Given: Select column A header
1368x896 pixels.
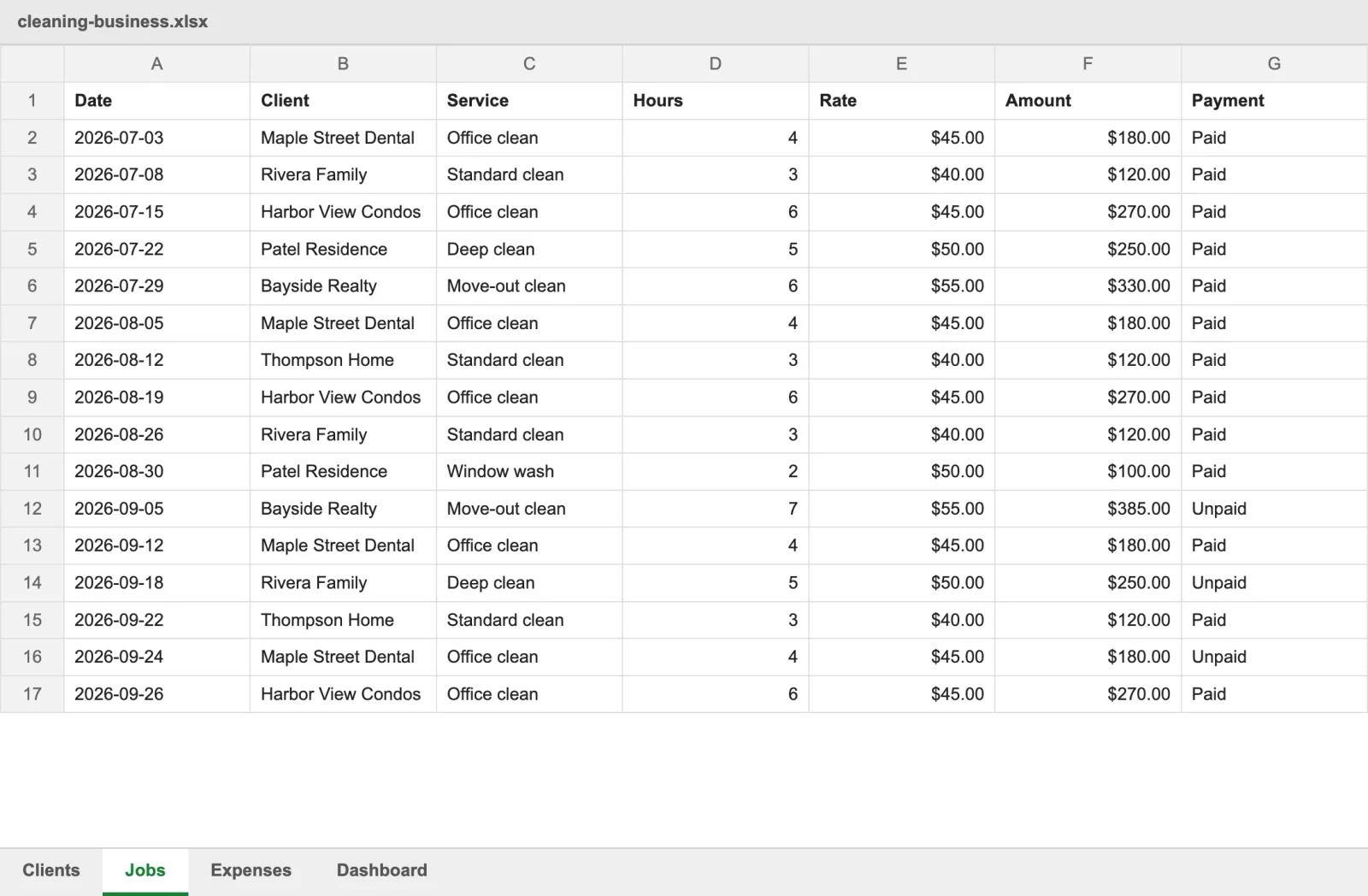Looking at the screenshot, I should tap(156, 63).
